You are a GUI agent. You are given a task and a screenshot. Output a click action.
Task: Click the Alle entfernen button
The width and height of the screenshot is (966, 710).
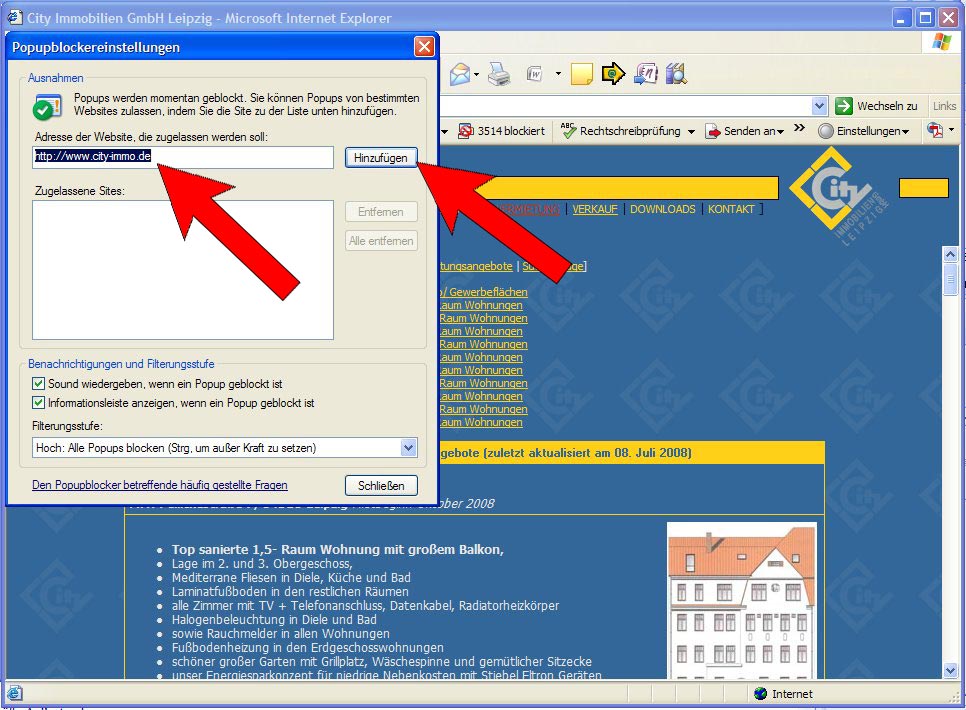pos(381,241)
